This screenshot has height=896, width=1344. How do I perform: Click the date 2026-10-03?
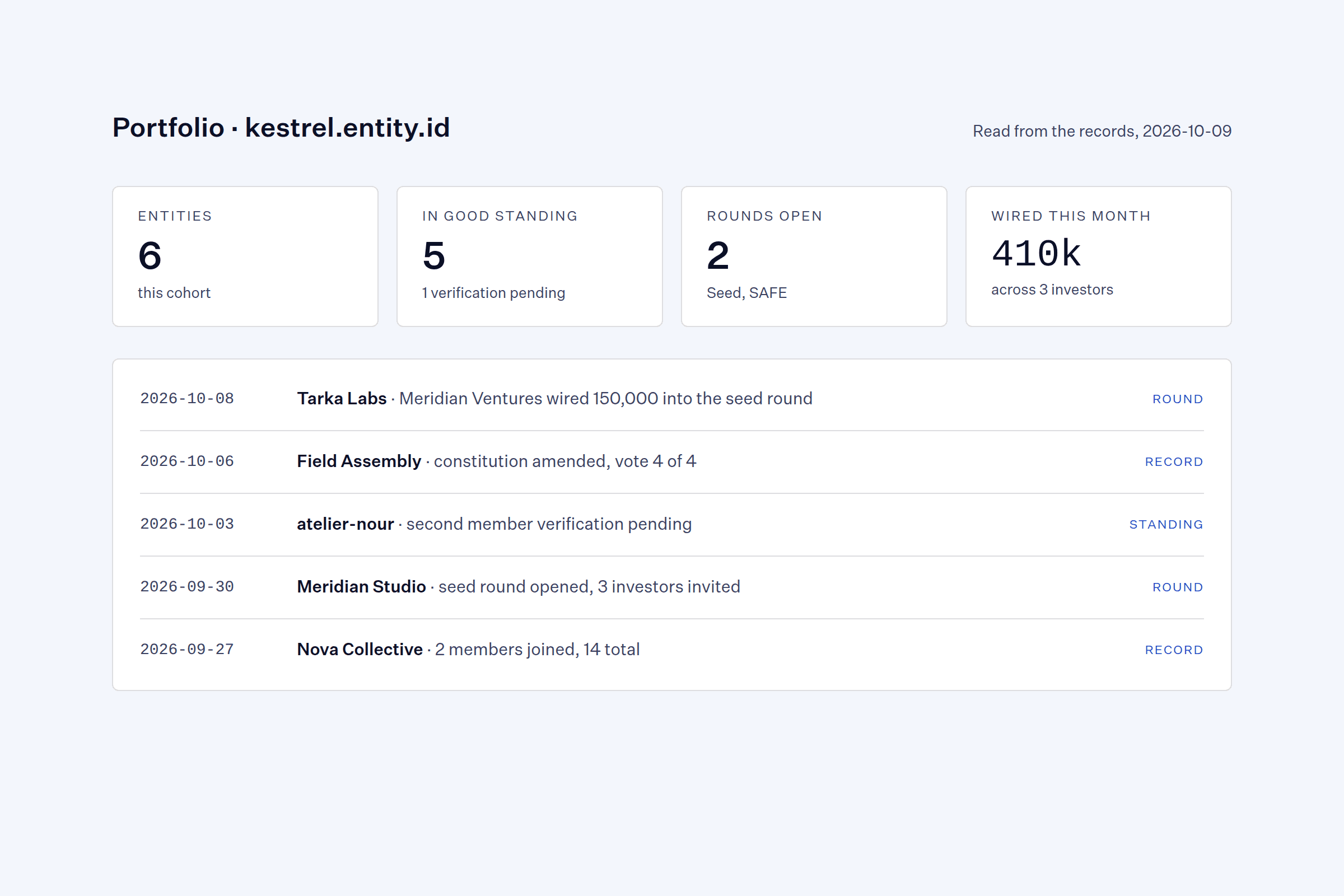187,524
